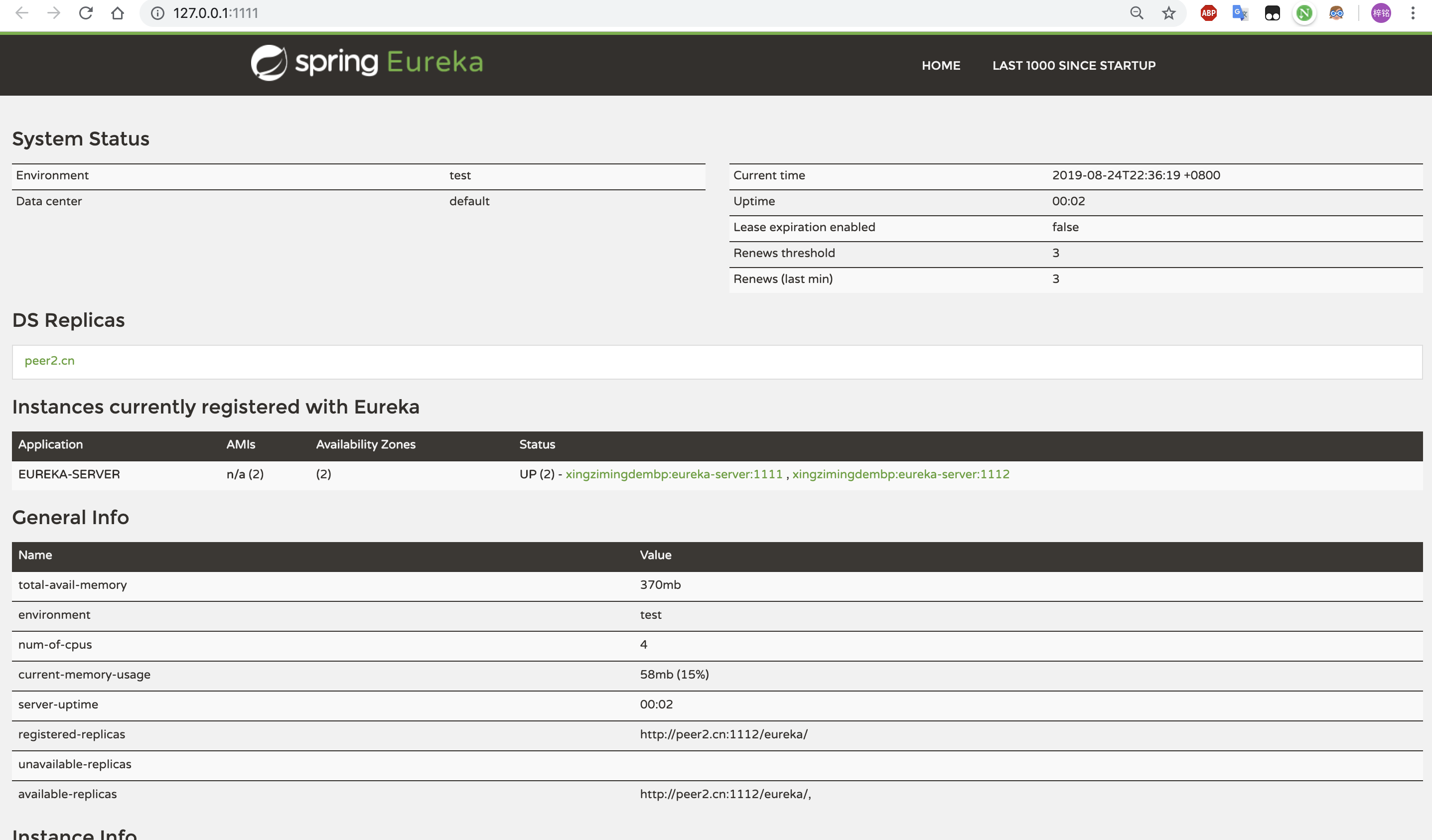Viewport: 1432px width, 840px height.
Task: Click the browser forward arrow
Action: pos(53,13)
